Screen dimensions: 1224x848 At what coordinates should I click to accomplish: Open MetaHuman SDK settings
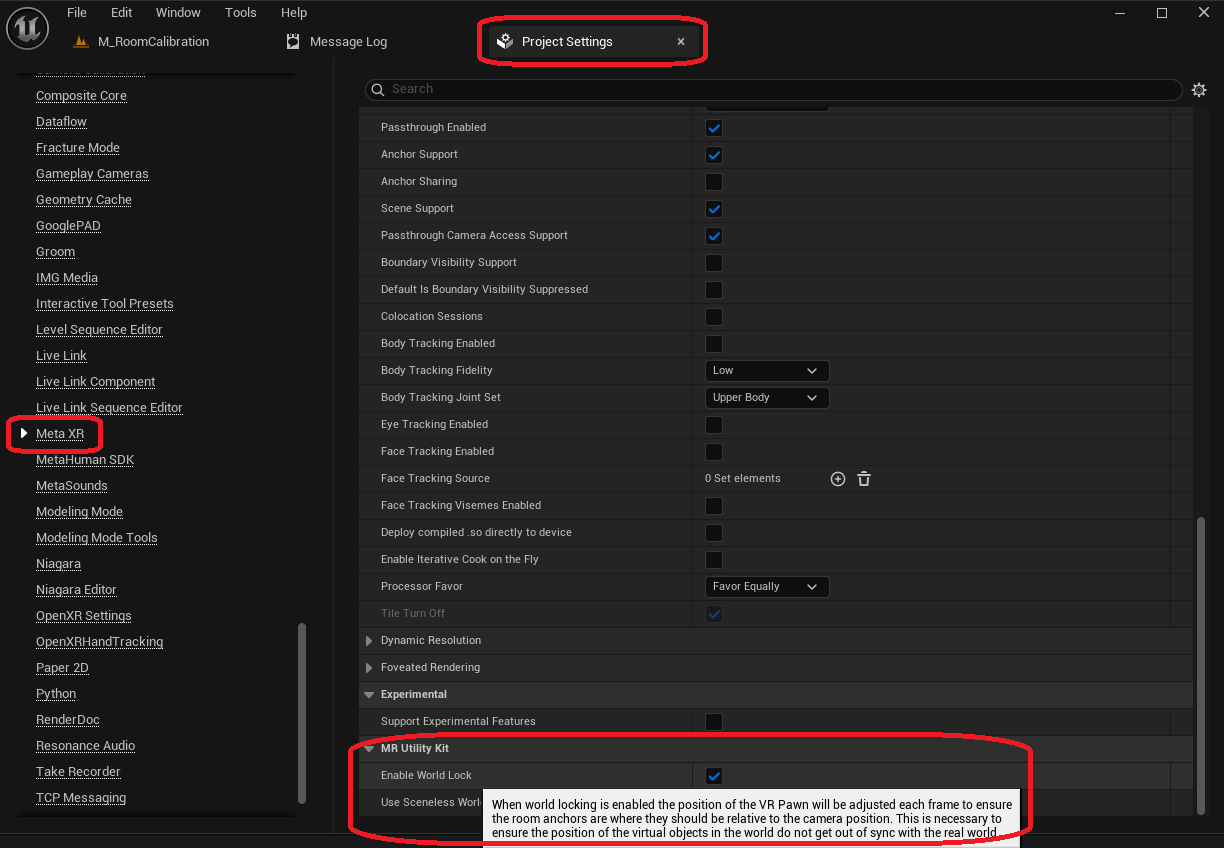[85, 460]
